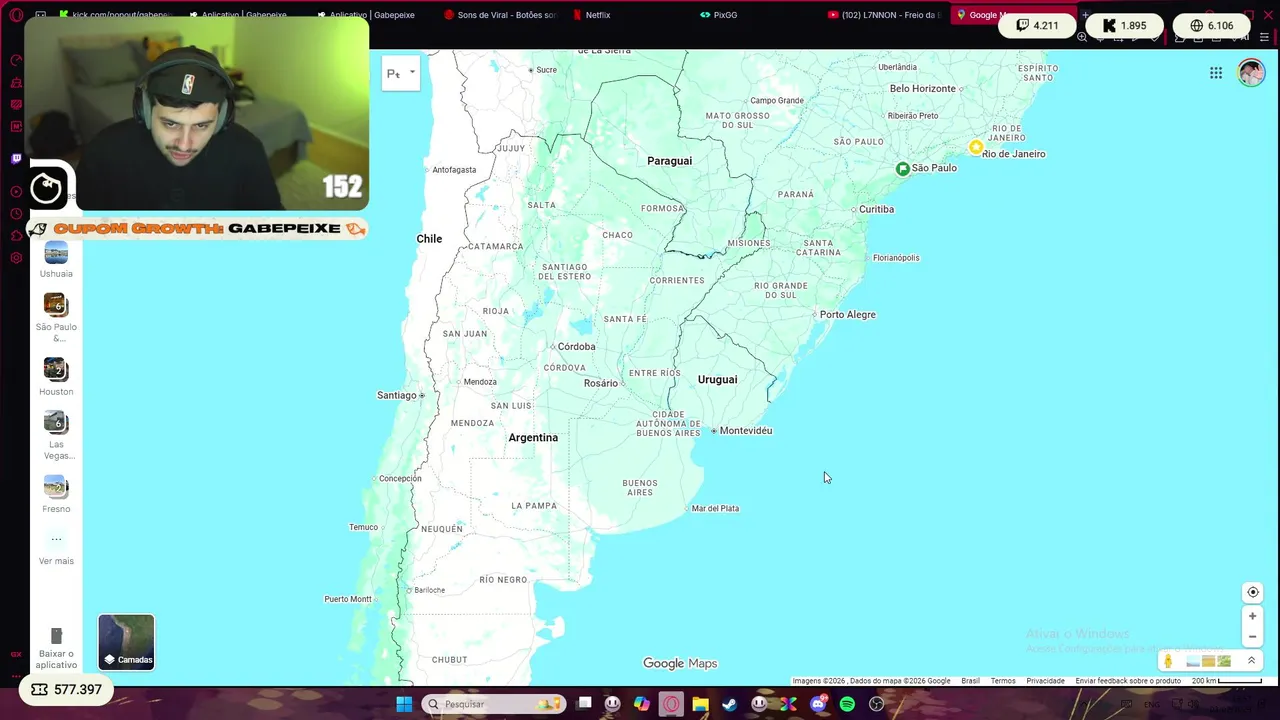Open the Google apps grid icon
The width and height of the screenshot is (1280, 720).
click(x=1216, y=73)
